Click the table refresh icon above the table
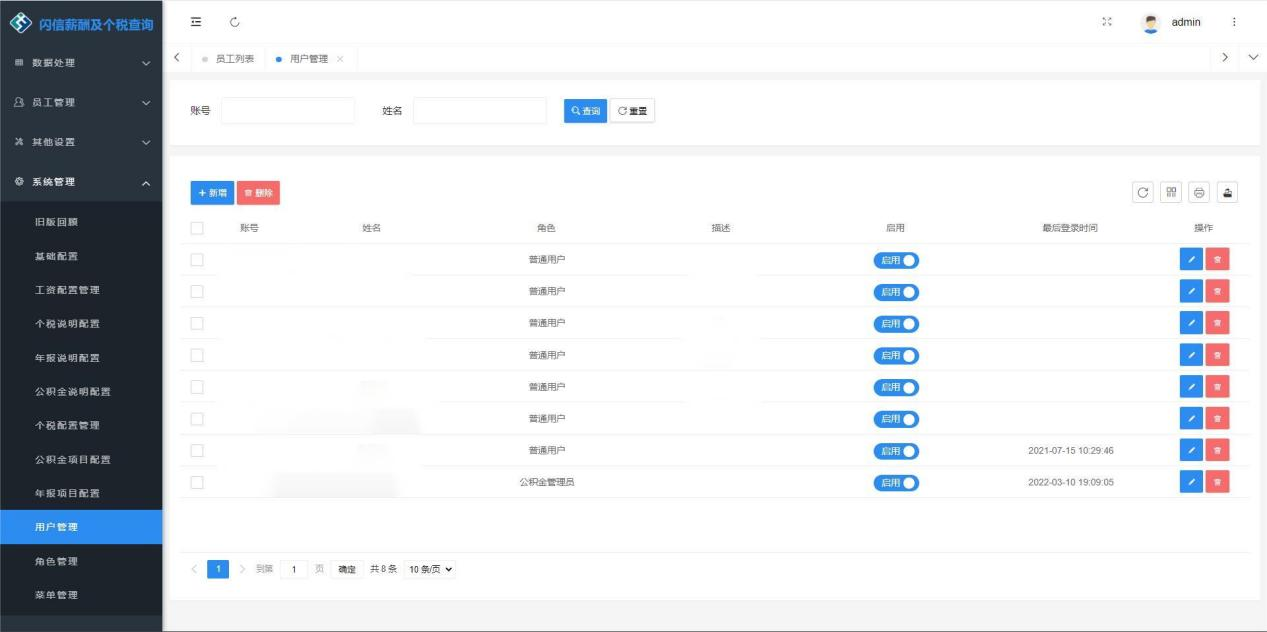This screenshot has width=1267, height=632. click(1143, 192)
